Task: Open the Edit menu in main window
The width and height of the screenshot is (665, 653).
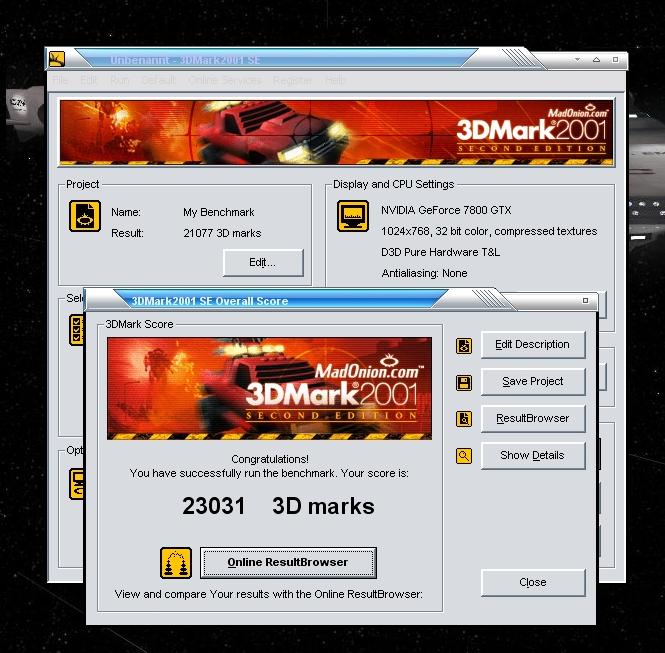Action: point(89,80)
